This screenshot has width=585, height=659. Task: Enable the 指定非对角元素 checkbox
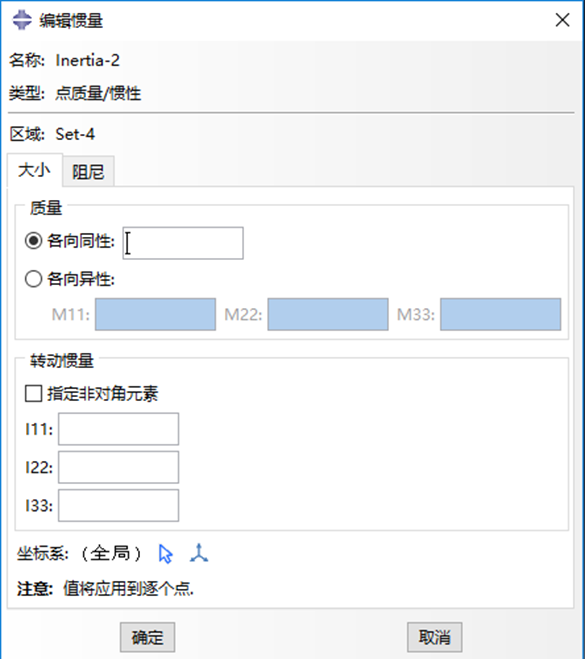pos(34,394)
